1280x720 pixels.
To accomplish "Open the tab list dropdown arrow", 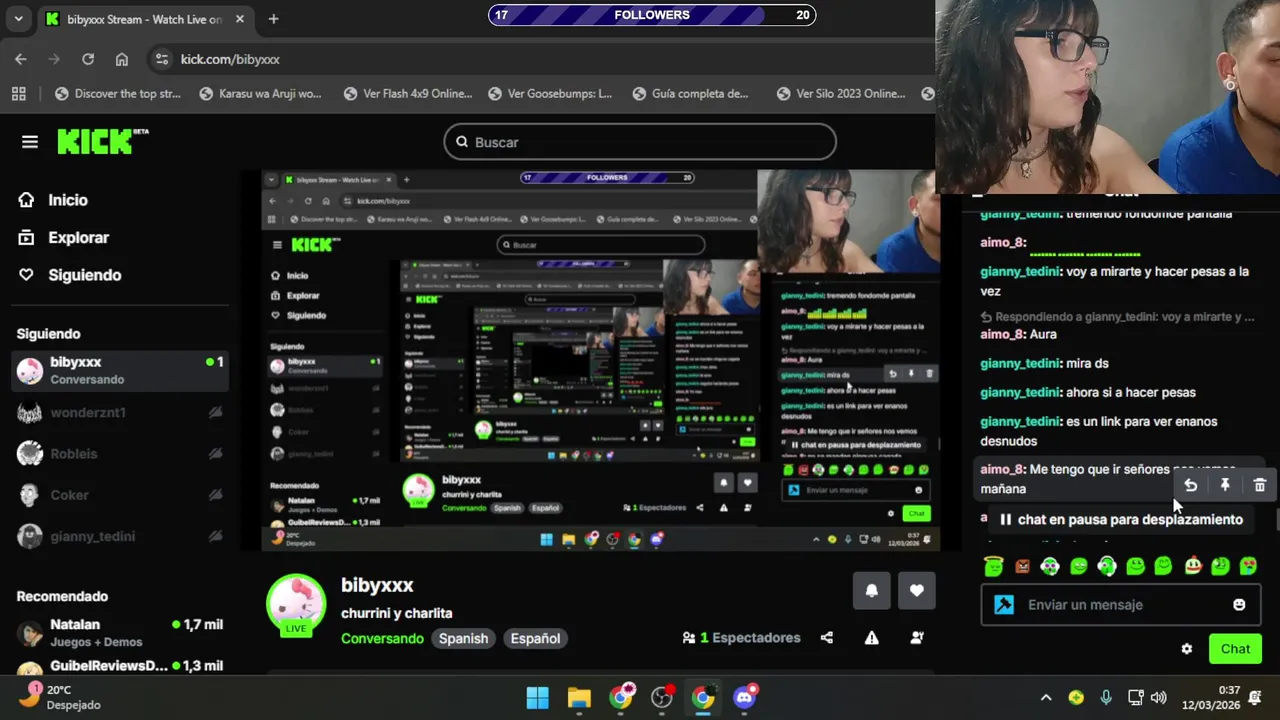I will tap(18, 19).
